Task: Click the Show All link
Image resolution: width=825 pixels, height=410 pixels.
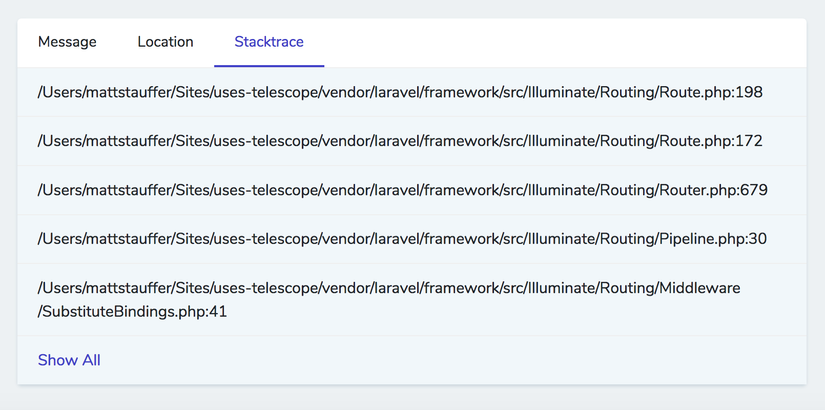Action: tap(69, 360)
